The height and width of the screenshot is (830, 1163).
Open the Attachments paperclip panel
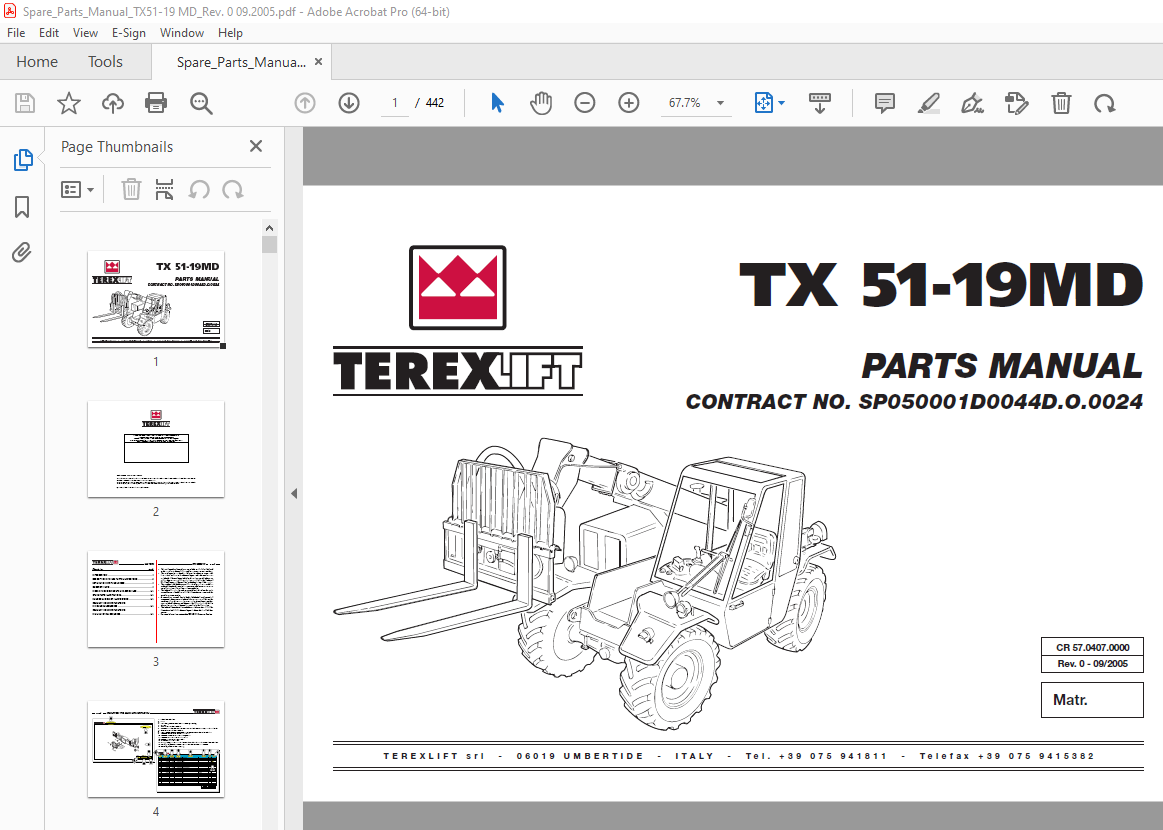pyautogui.click(x=22, y=253)
